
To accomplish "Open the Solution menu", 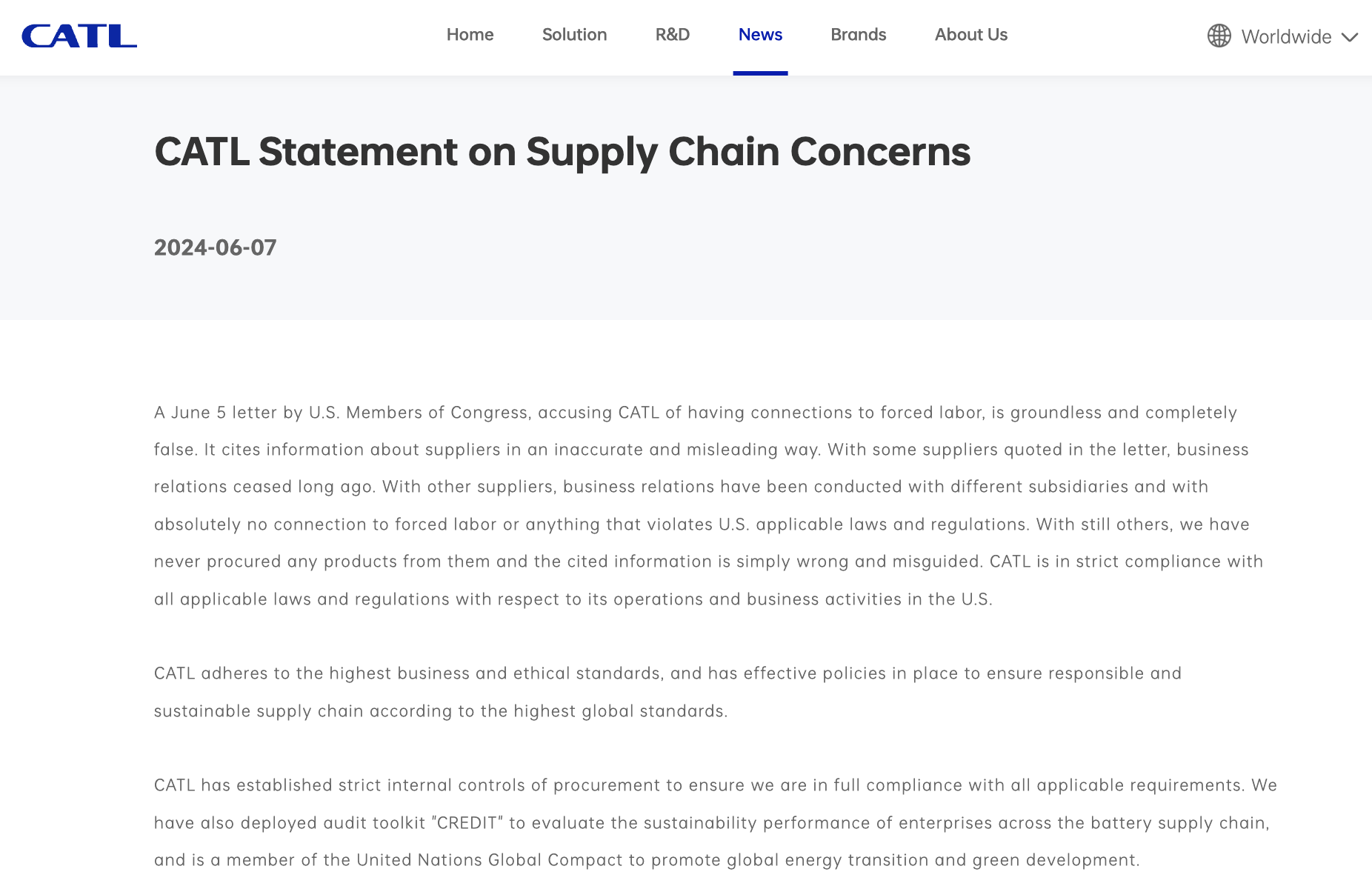I will 574,35.
